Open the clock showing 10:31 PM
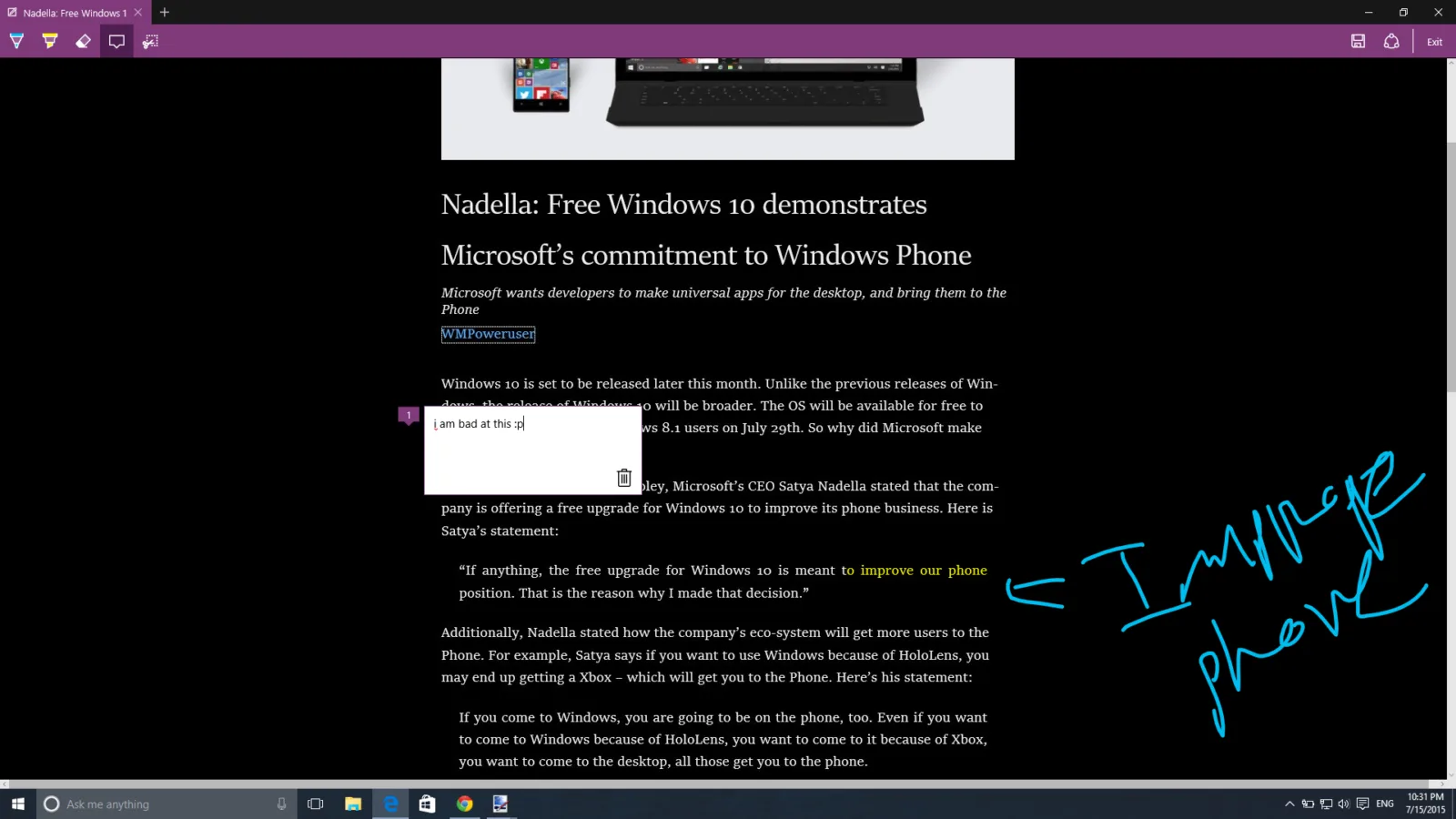The width and height of the screenshot is (1456, 819). pos(1425,804)
